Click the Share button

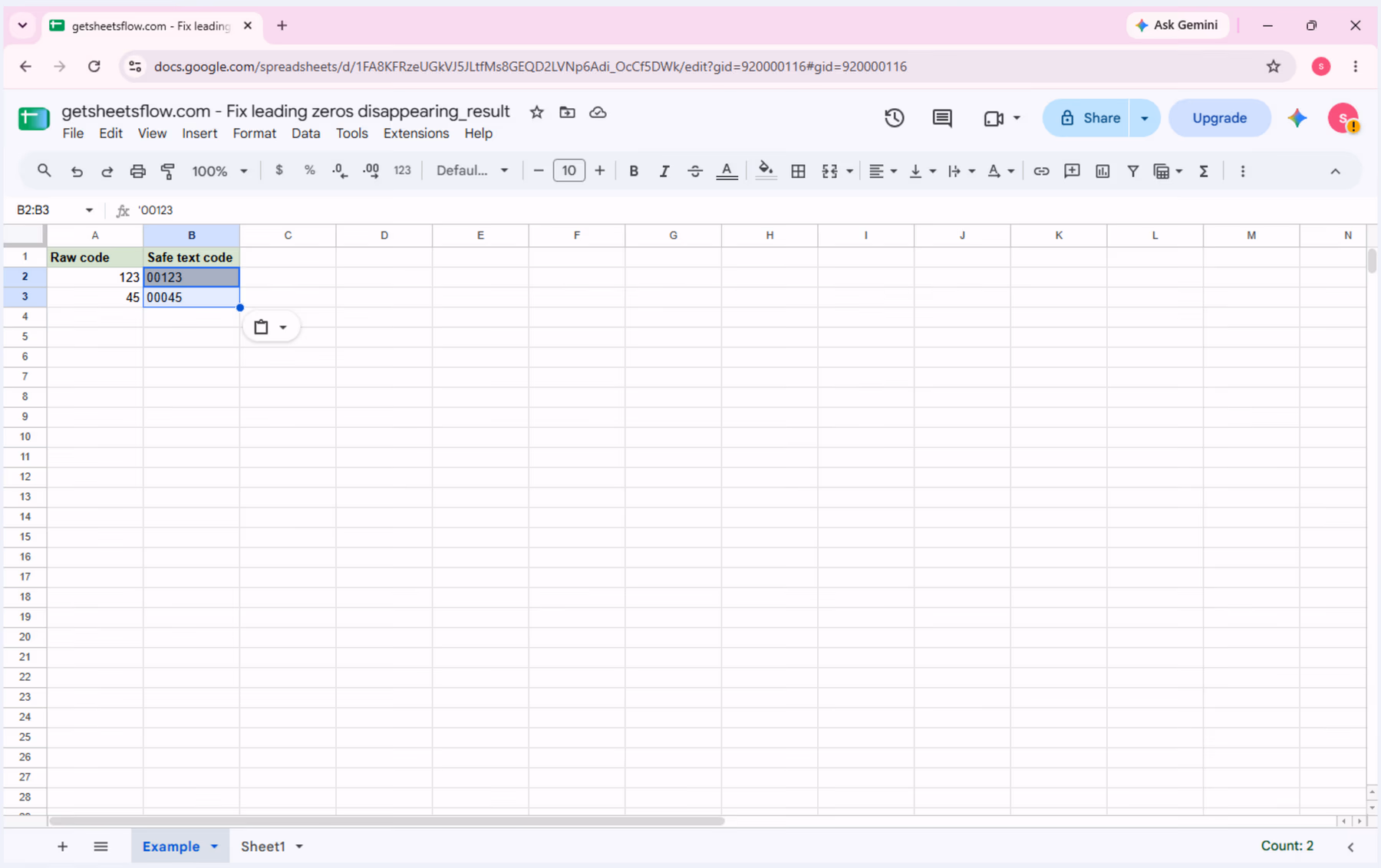pyautogui.click(x=1086, y=118)
